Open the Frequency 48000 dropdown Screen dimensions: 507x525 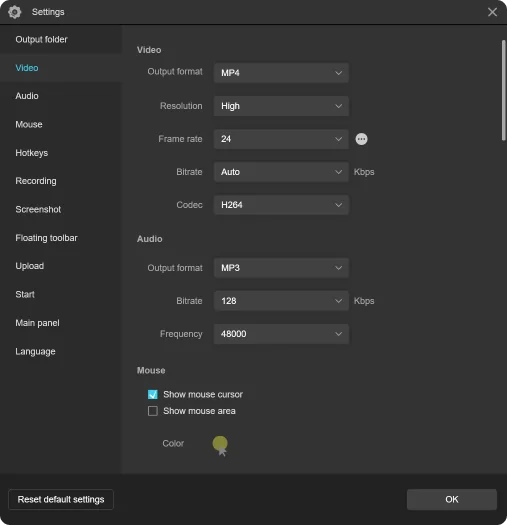click(x=281, y=334)
